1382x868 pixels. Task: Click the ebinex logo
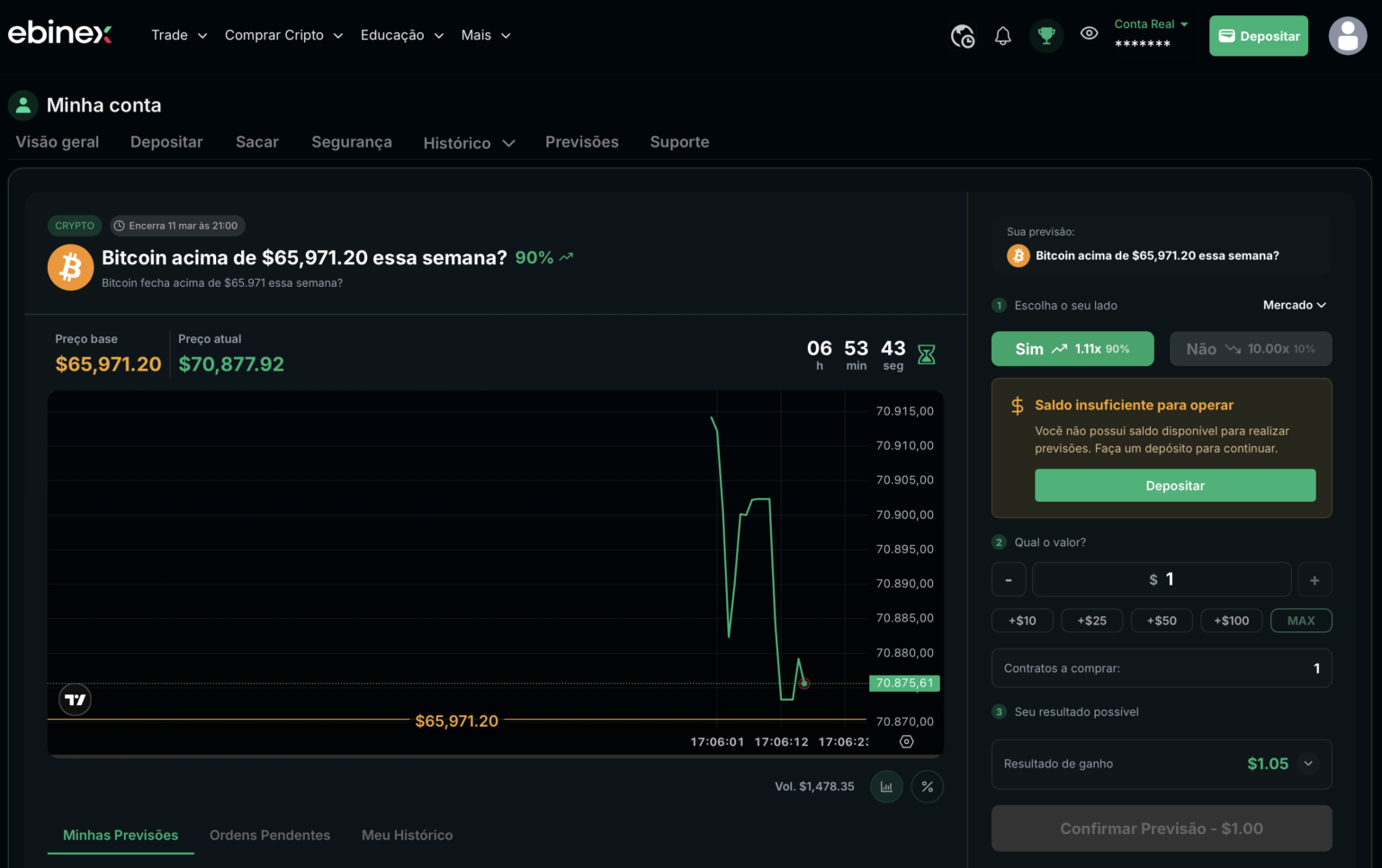click(x=60, y=34)
